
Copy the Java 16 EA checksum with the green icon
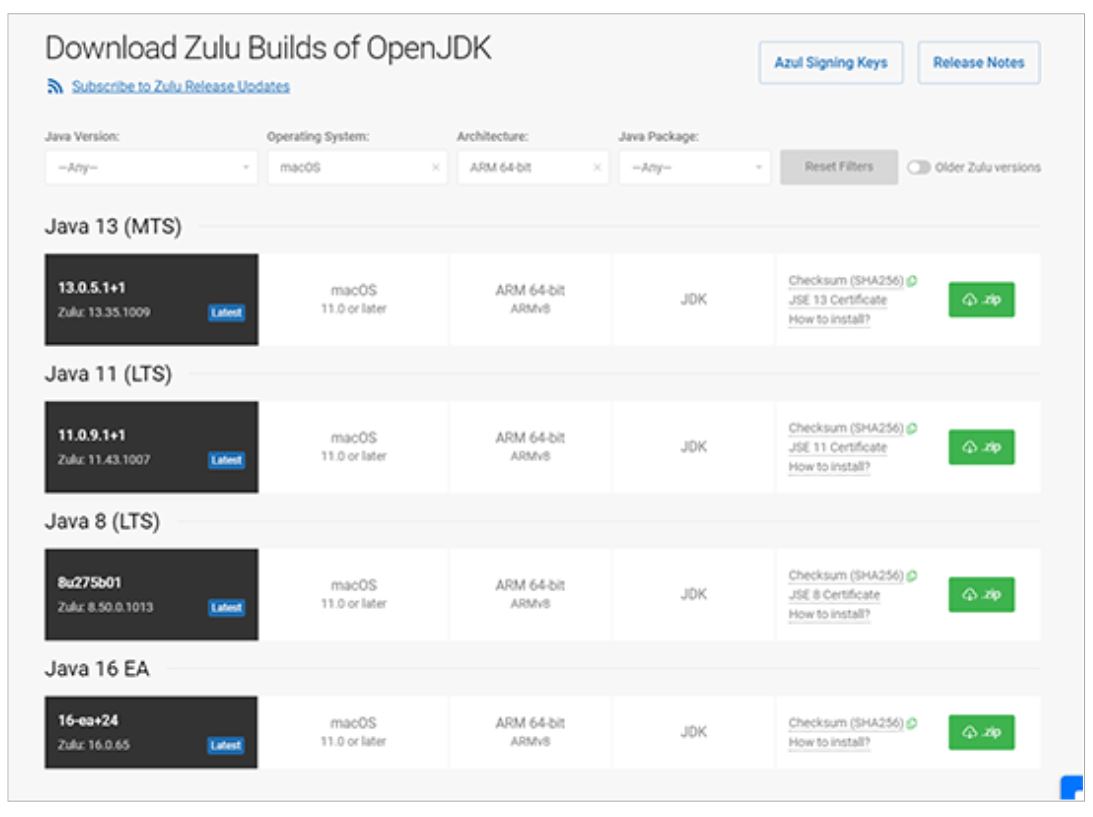pyautogui.click(x=912, y=723)
